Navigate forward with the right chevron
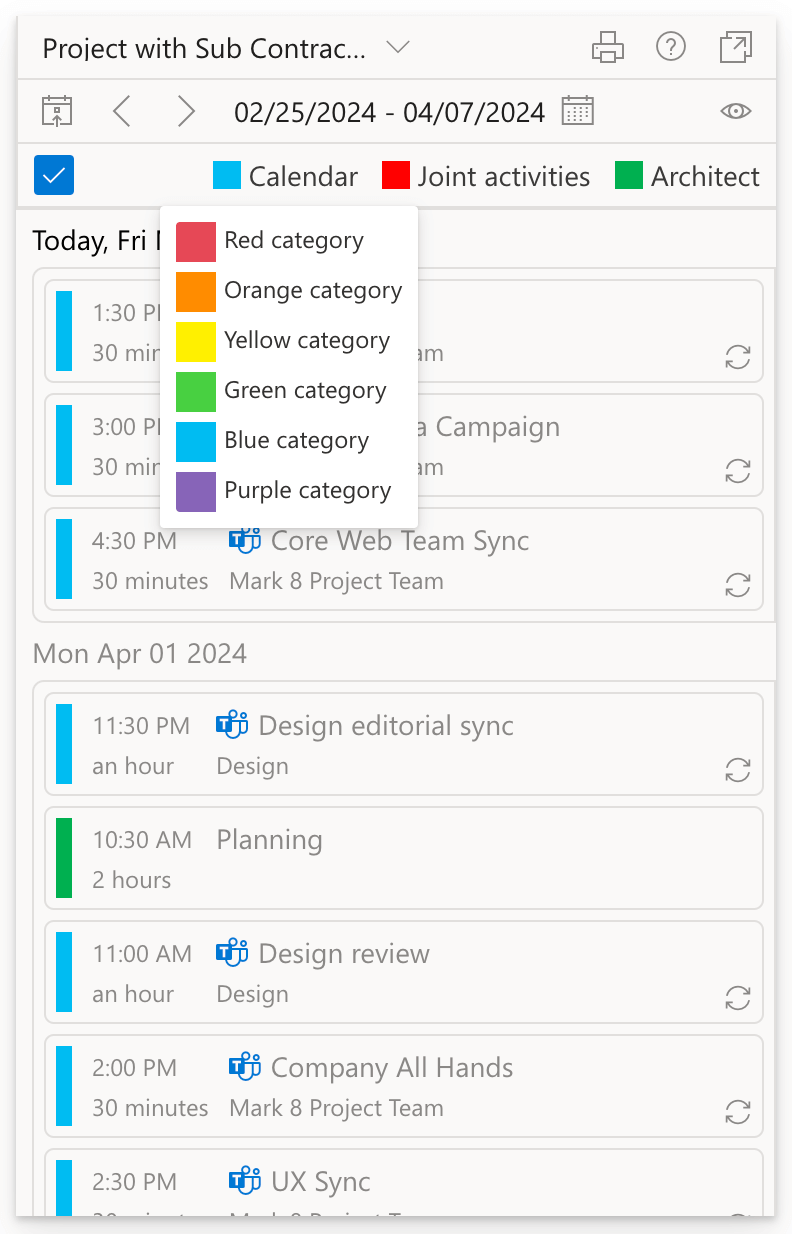 186,111
